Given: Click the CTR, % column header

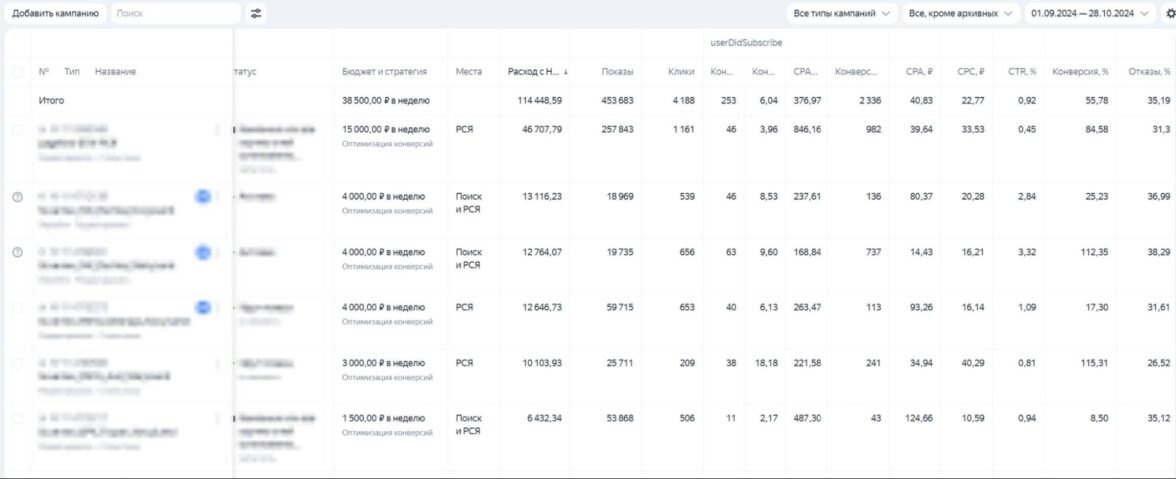Looking at the screenshot, I should (1022, 72).
